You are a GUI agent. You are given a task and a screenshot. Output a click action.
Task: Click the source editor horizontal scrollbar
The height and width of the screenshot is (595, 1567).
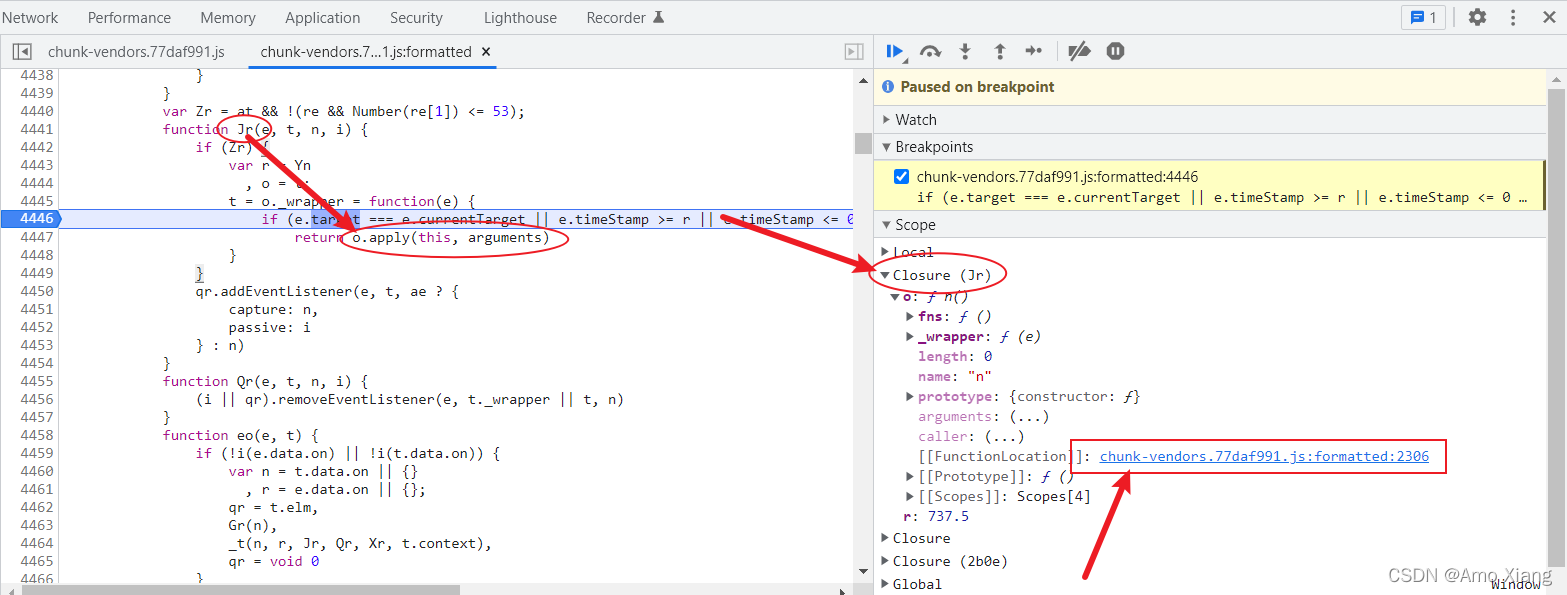(240, 589)
